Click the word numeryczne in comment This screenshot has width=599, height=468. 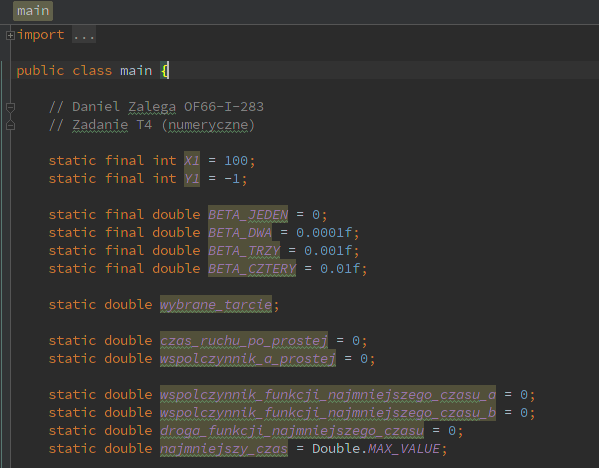point(208,125)
